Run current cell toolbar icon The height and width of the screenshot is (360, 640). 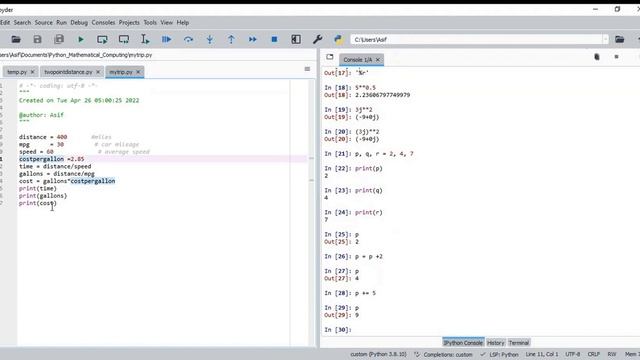102,40
